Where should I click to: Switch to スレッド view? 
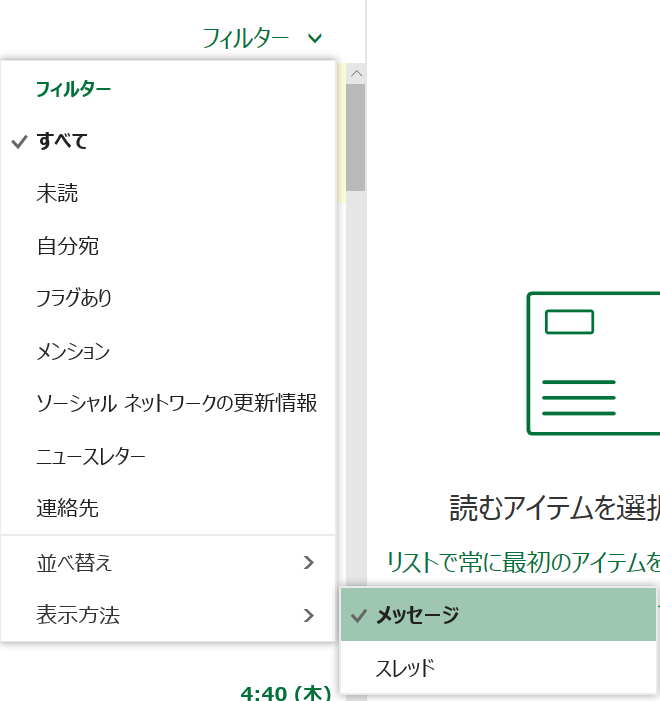click(498, 667)
